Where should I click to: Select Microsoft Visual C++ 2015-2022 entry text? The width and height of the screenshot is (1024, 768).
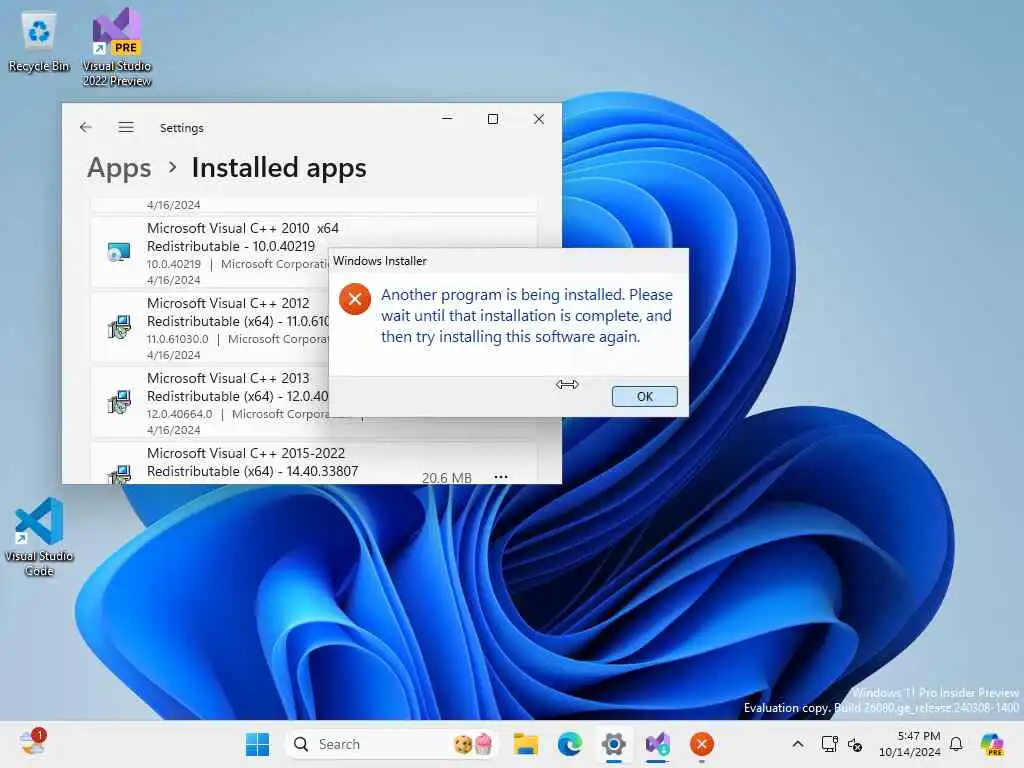click(x=252, y=462)
